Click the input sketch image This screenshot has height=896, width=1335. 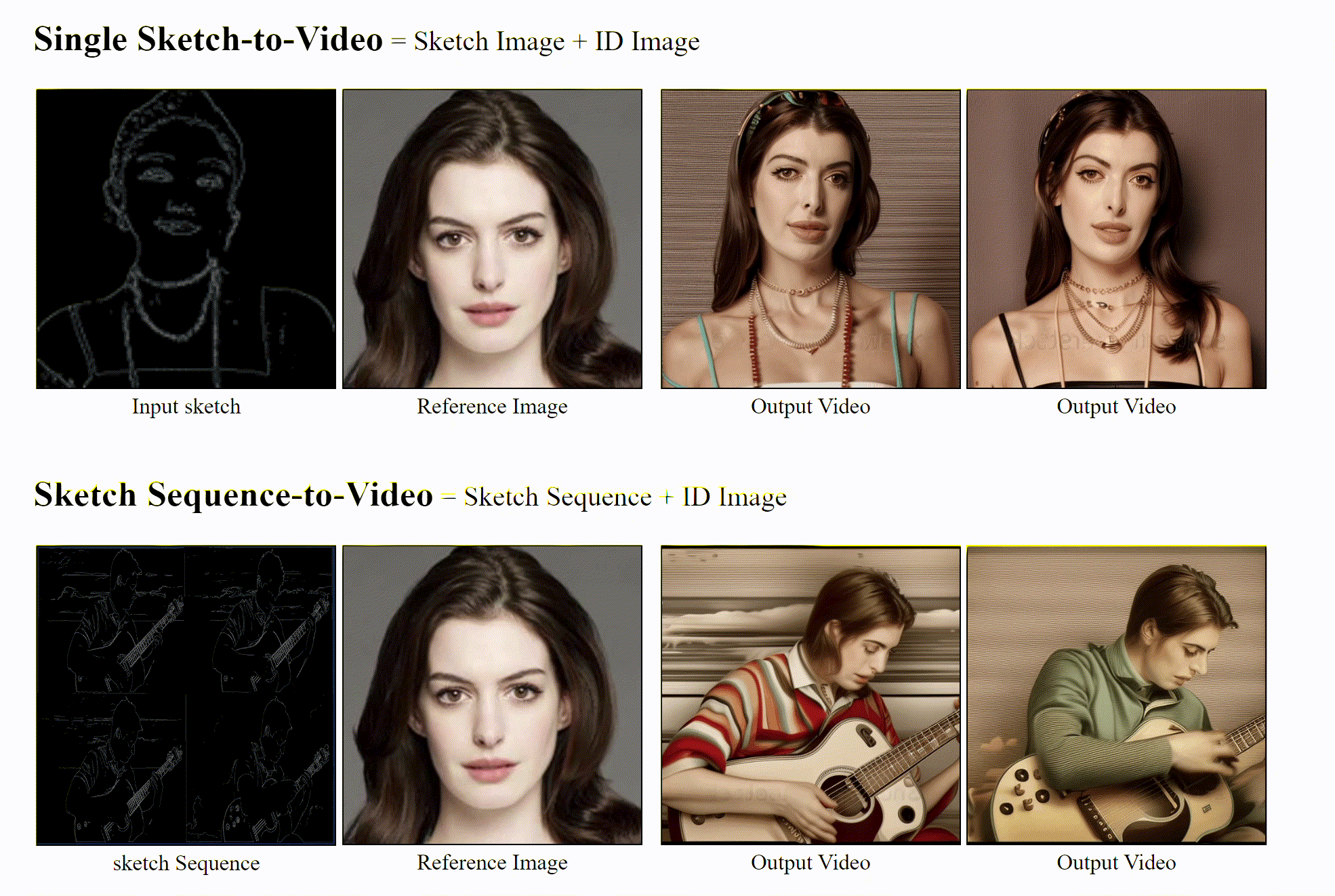186,239
